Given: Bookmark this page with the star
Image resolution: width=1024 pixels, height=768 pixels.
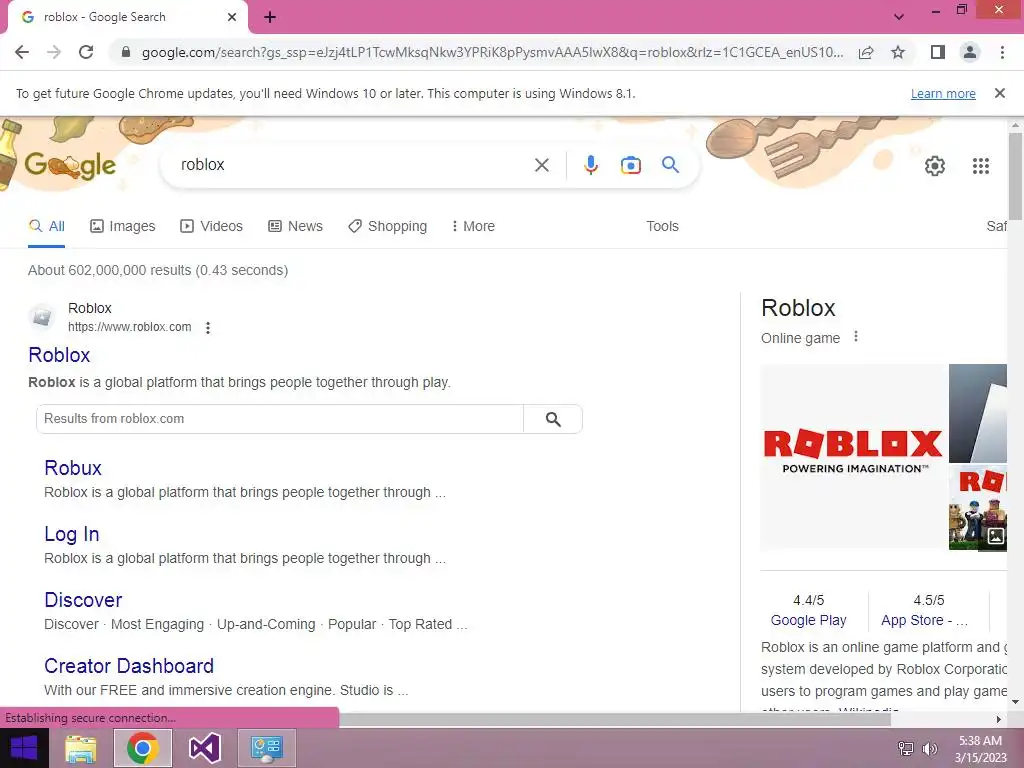Looking at the screenshot, I should pos(898,52).
